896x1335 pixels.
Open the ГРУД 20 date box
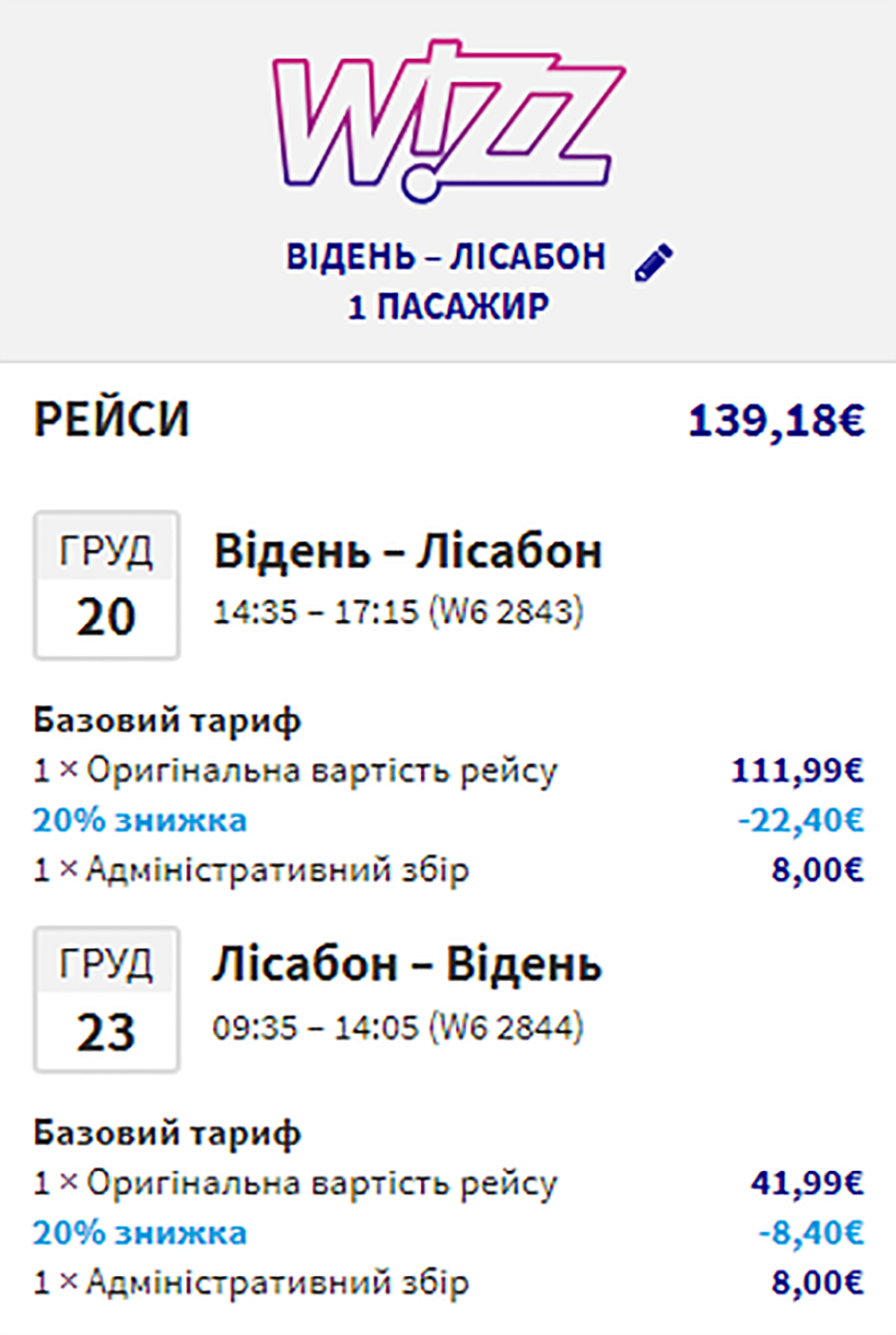107,585
